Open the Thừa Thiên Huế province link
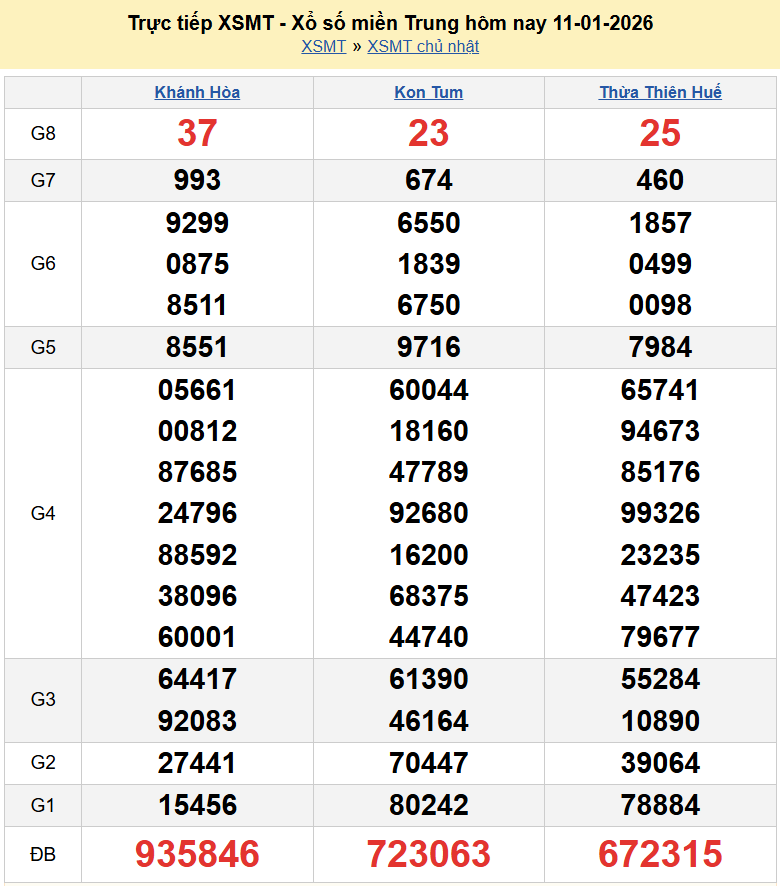 pos(660,92)
